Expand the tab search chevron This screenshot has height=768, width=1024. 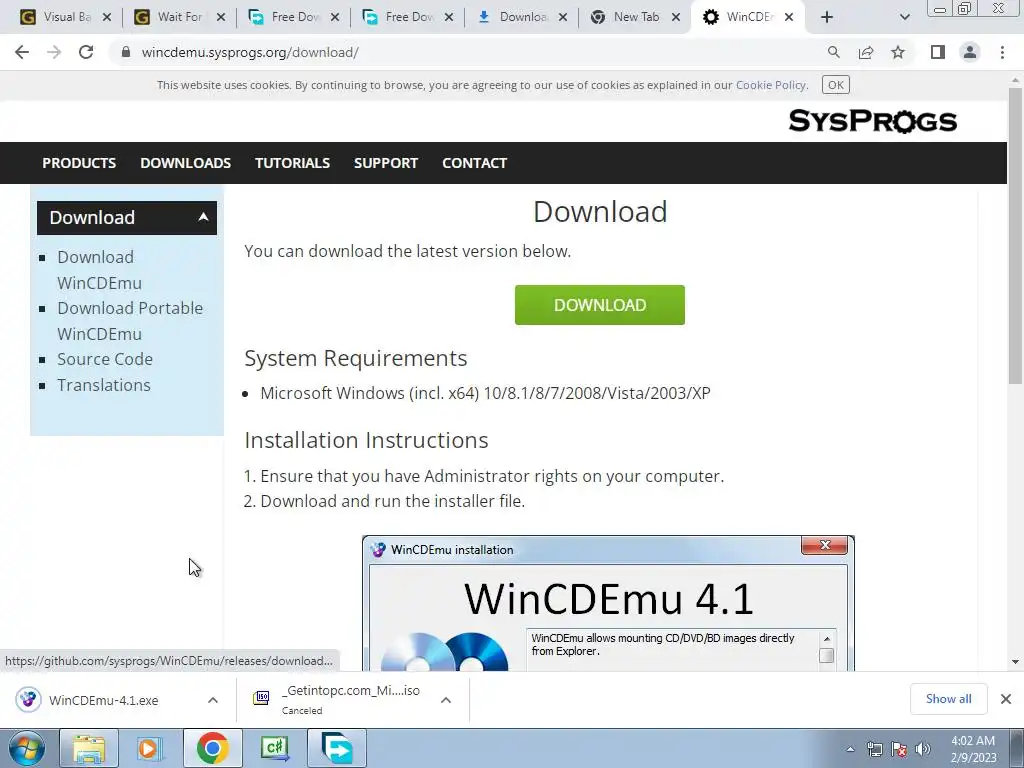click(x=904, y=17)
